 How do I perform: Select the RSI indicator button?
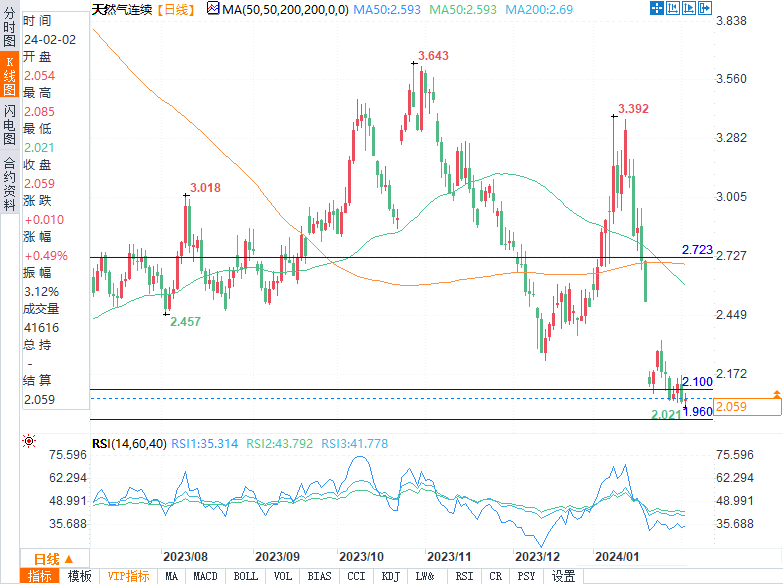[464, 576]
